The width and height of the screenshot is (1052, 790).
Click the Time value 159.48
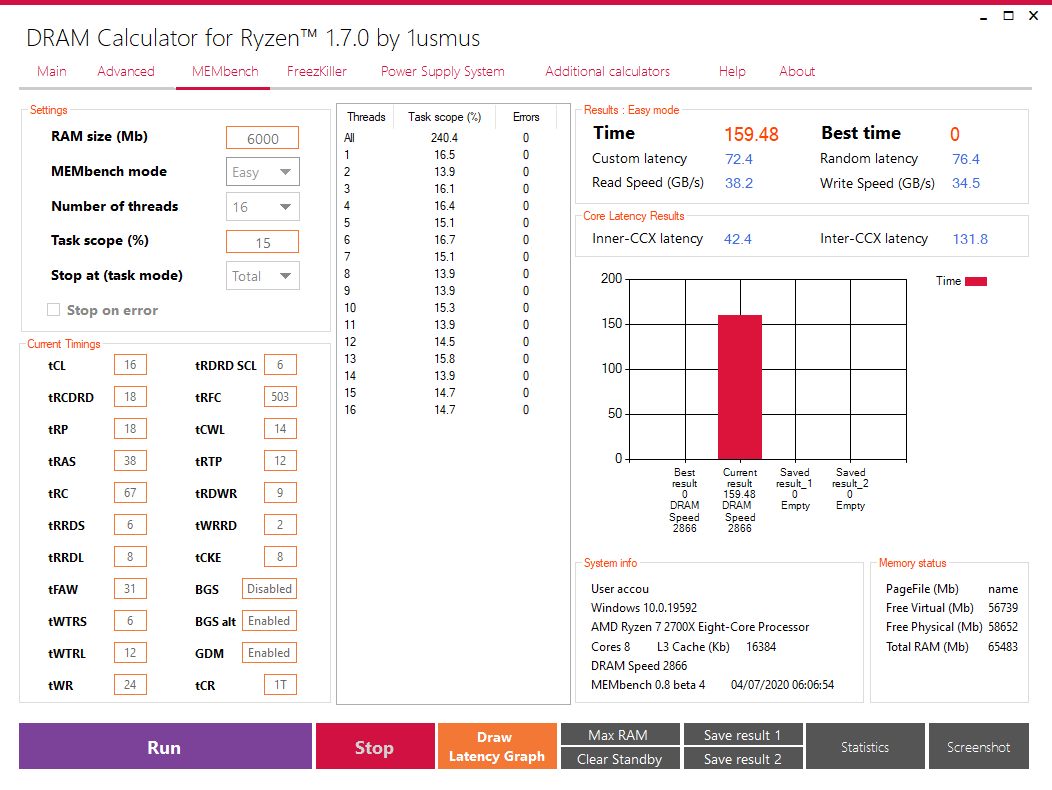(x=751, y=134)
